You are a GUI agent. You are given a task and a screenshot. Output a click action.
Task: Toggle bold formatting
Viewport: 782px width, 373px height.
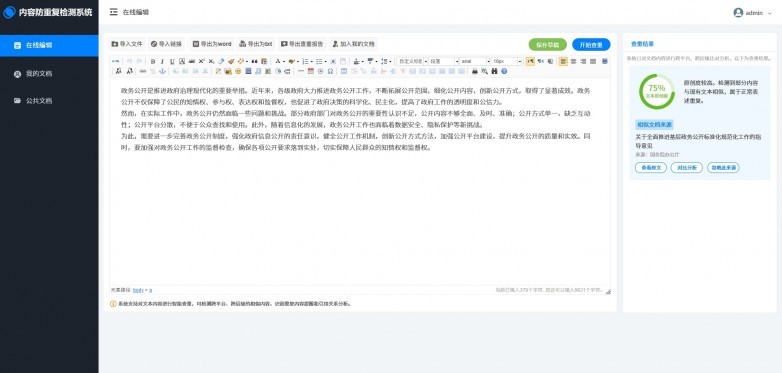[x=153, y=61]
